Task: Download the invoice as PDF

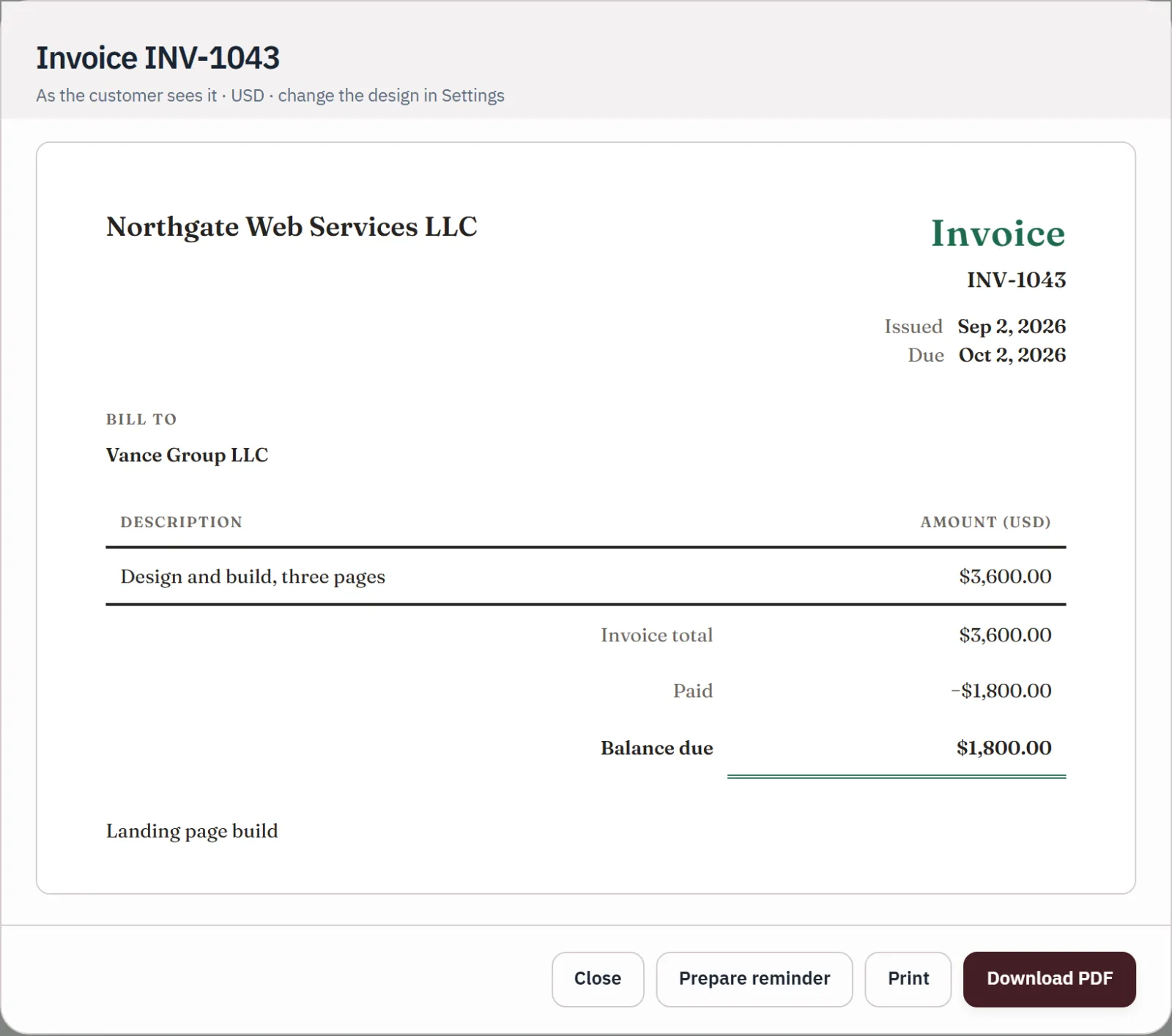Action: [1050, 979]
